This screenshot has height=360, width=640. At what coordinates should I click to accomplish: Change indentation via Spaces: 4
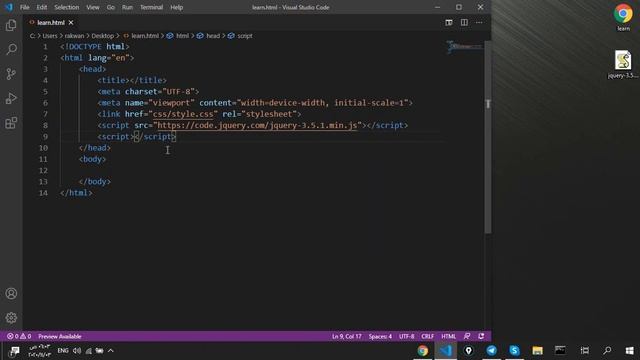[380, 336]
